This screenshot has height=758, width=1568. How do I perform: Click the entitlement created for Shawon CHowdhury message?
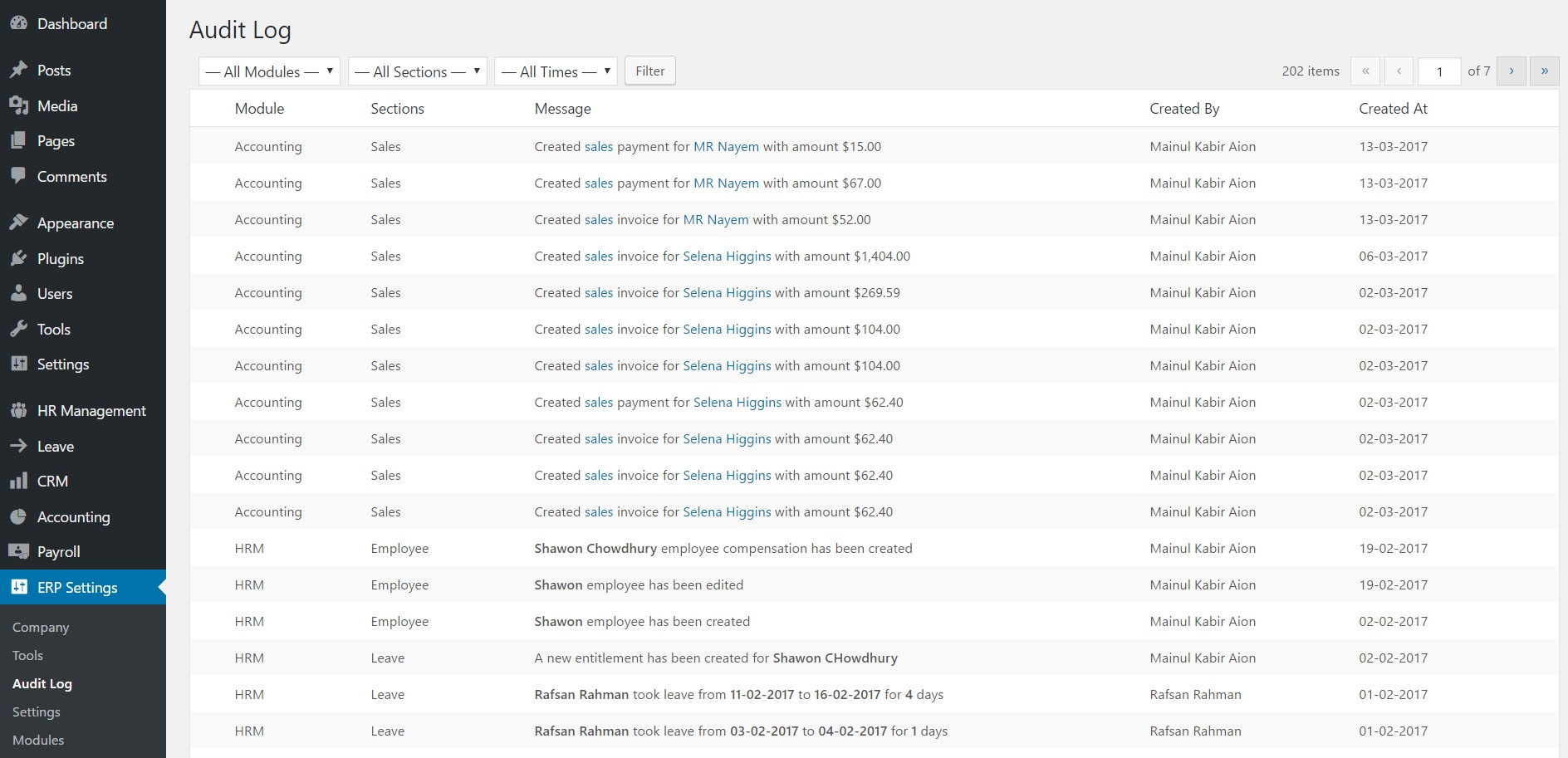[716, 658]
